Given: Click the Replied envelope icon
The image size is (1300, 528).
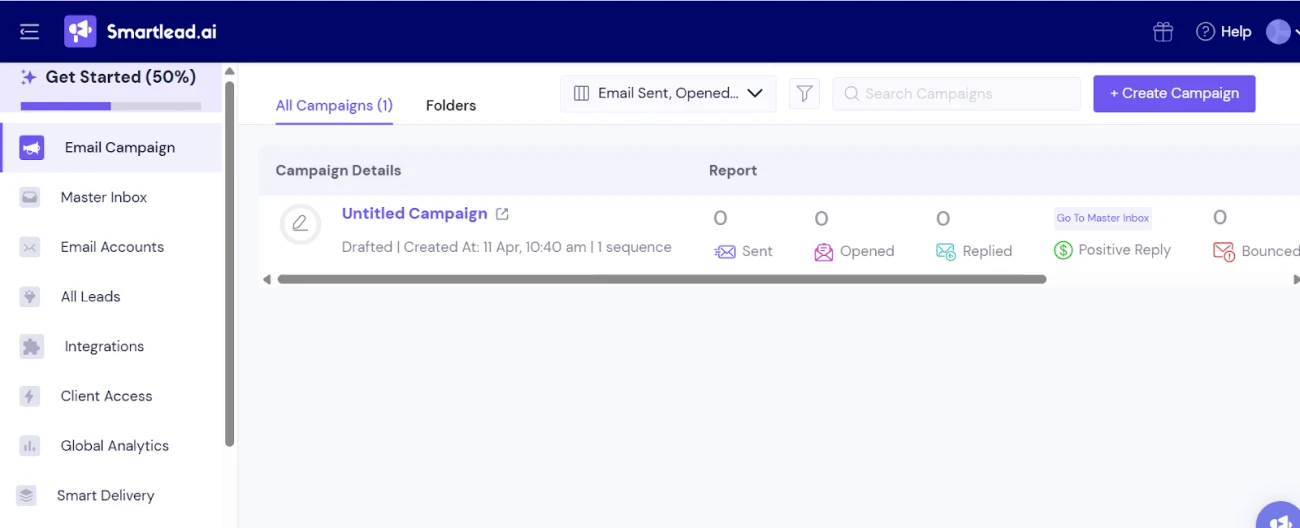Looking at the screenshot, I should pyautogui.click(x=945, y=252).
